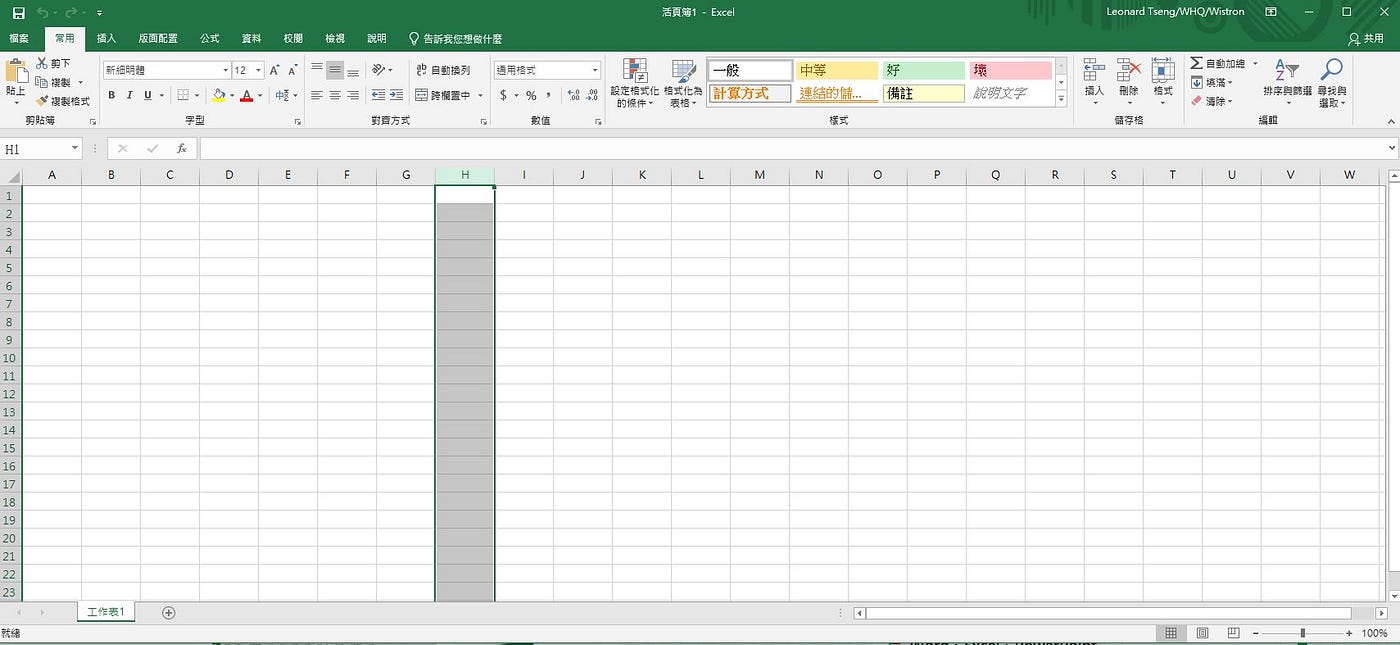The width and height of the screenshot is (1400, 645).
Task: Click the Cut scissors icon
Action: click(x=42, y=64)
